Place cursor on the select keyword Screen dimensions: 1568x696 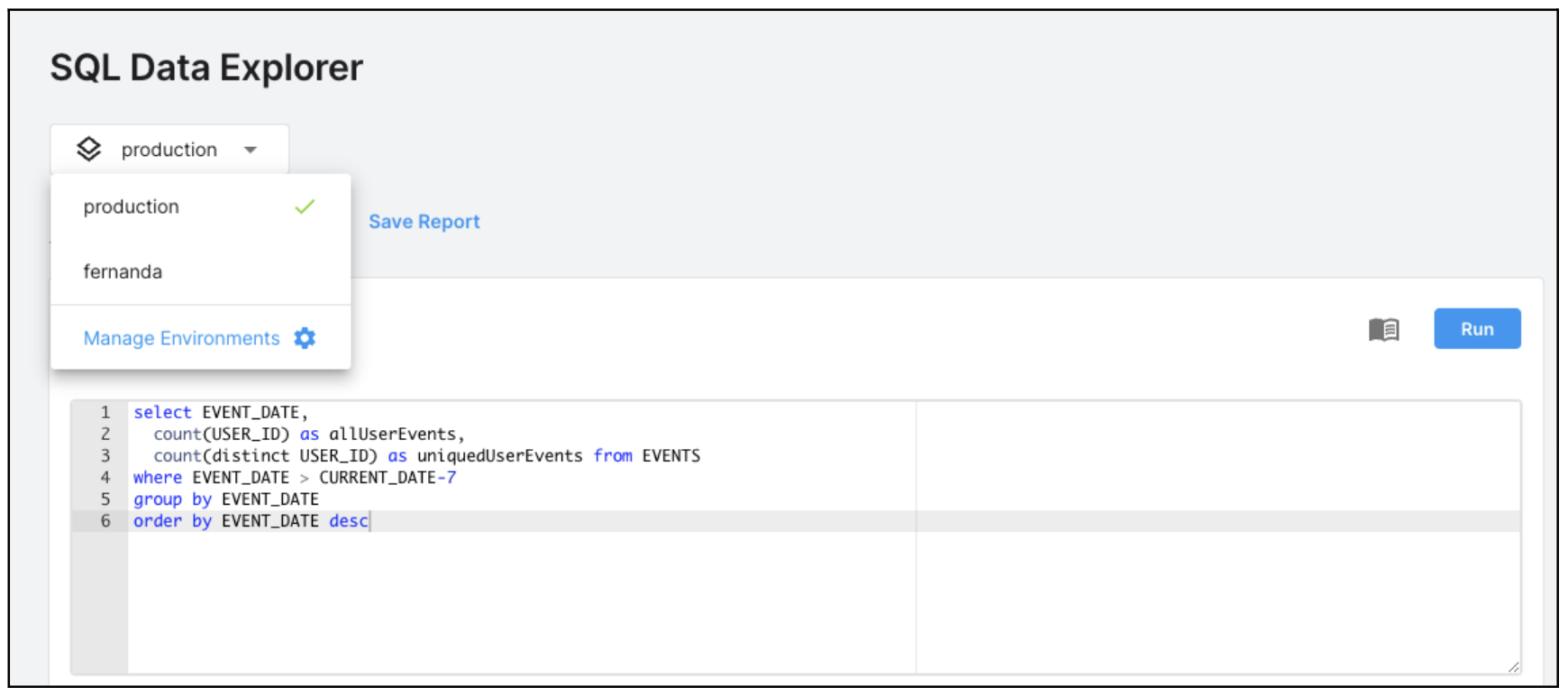pyautogui.click(x=162, y=412)
